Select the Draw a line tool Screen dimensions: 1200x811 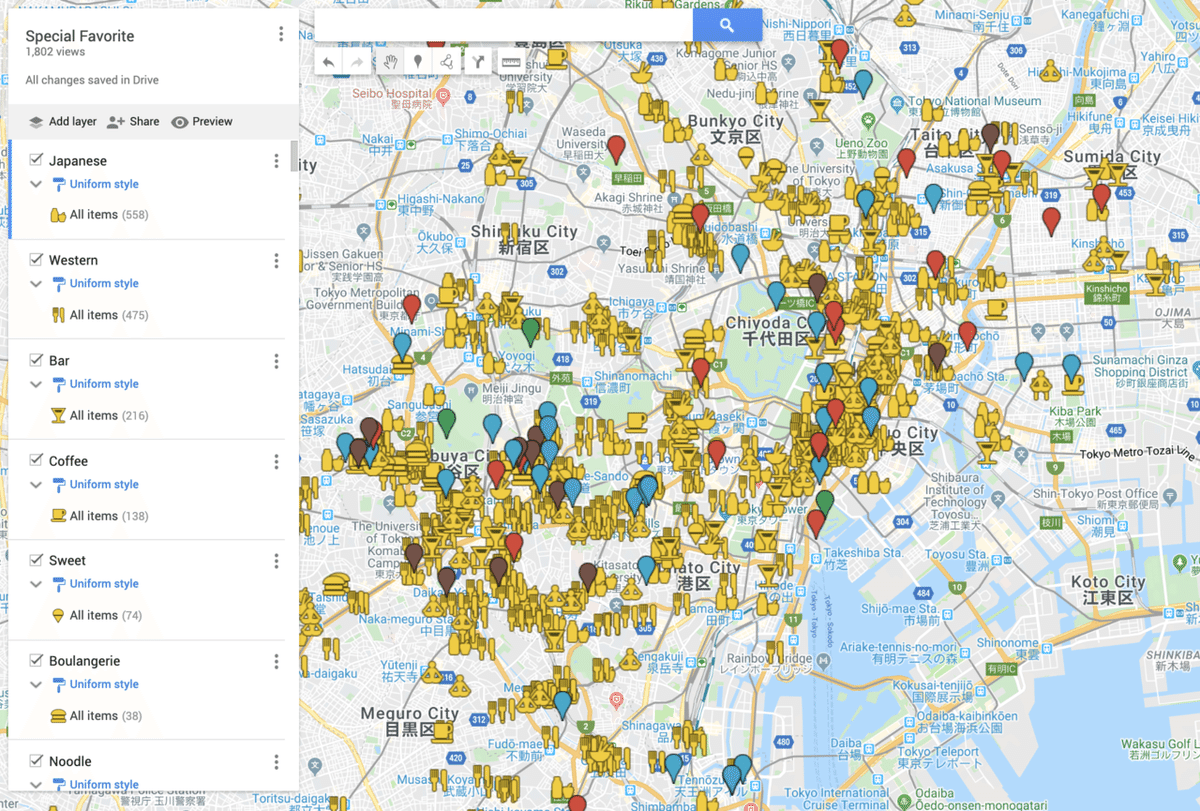[x=447, y=62]
